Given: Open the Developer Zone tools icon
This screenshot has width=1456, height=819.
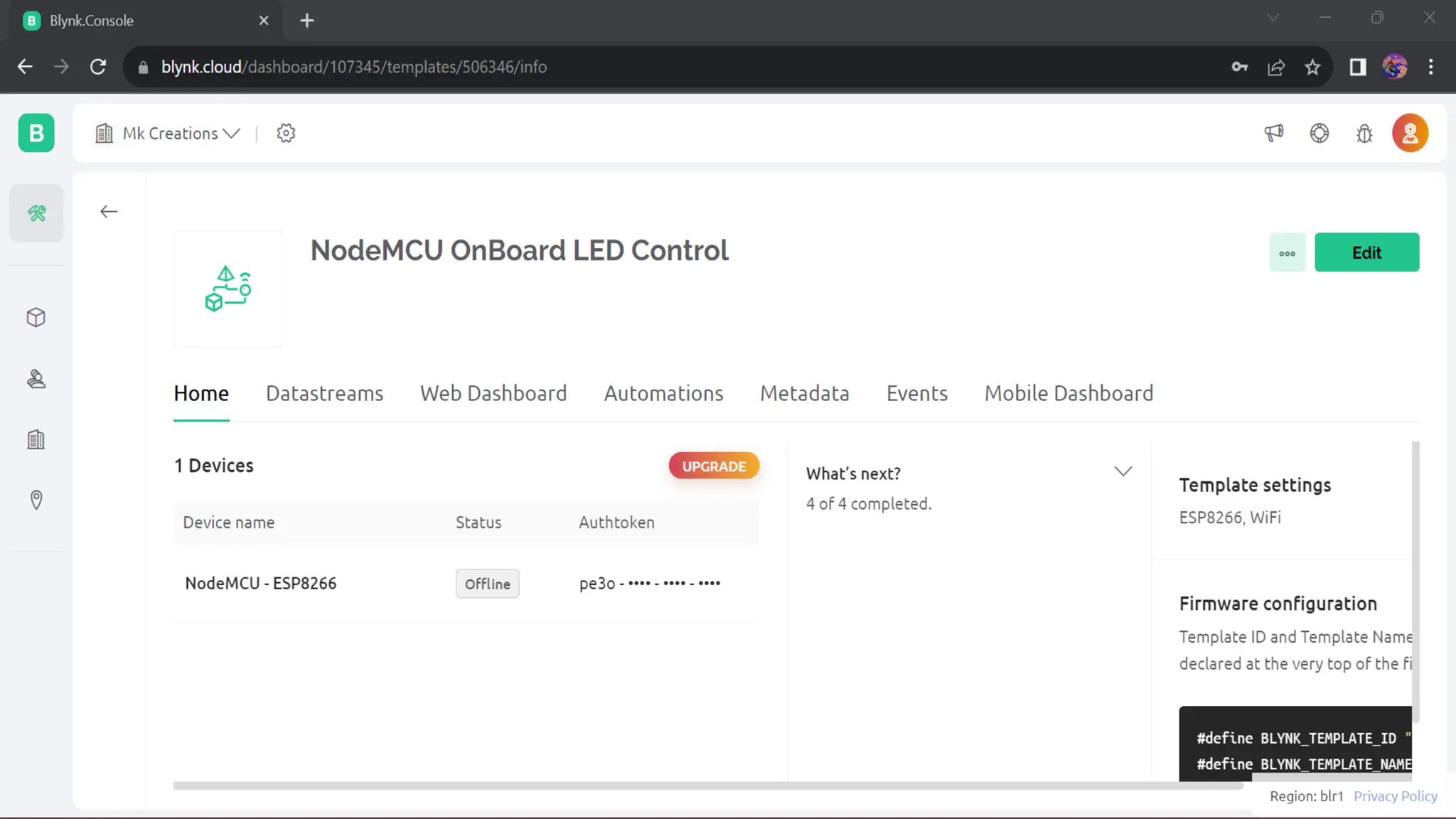Looking at the screenshot, I should click(36, 213).
